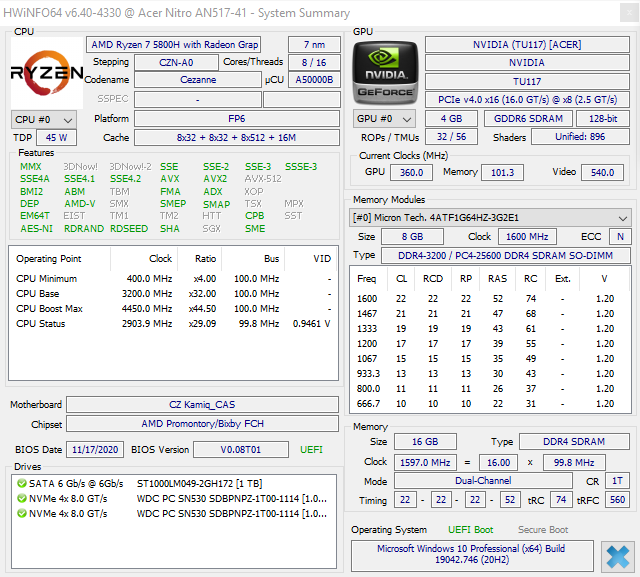This screenshot has width=640, height=577.
Task: Click the DDR4 SDRAM memory type field
Action: 574,442
